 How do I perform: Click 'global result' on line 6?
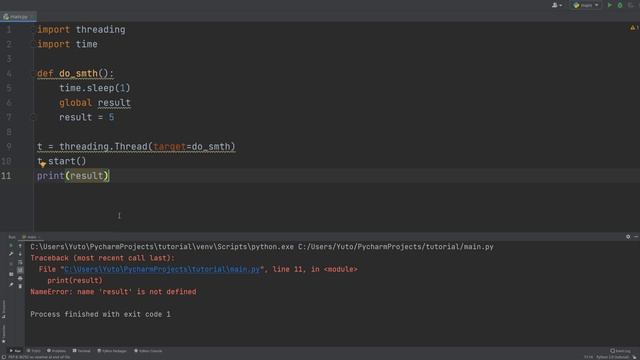point(95,103)
